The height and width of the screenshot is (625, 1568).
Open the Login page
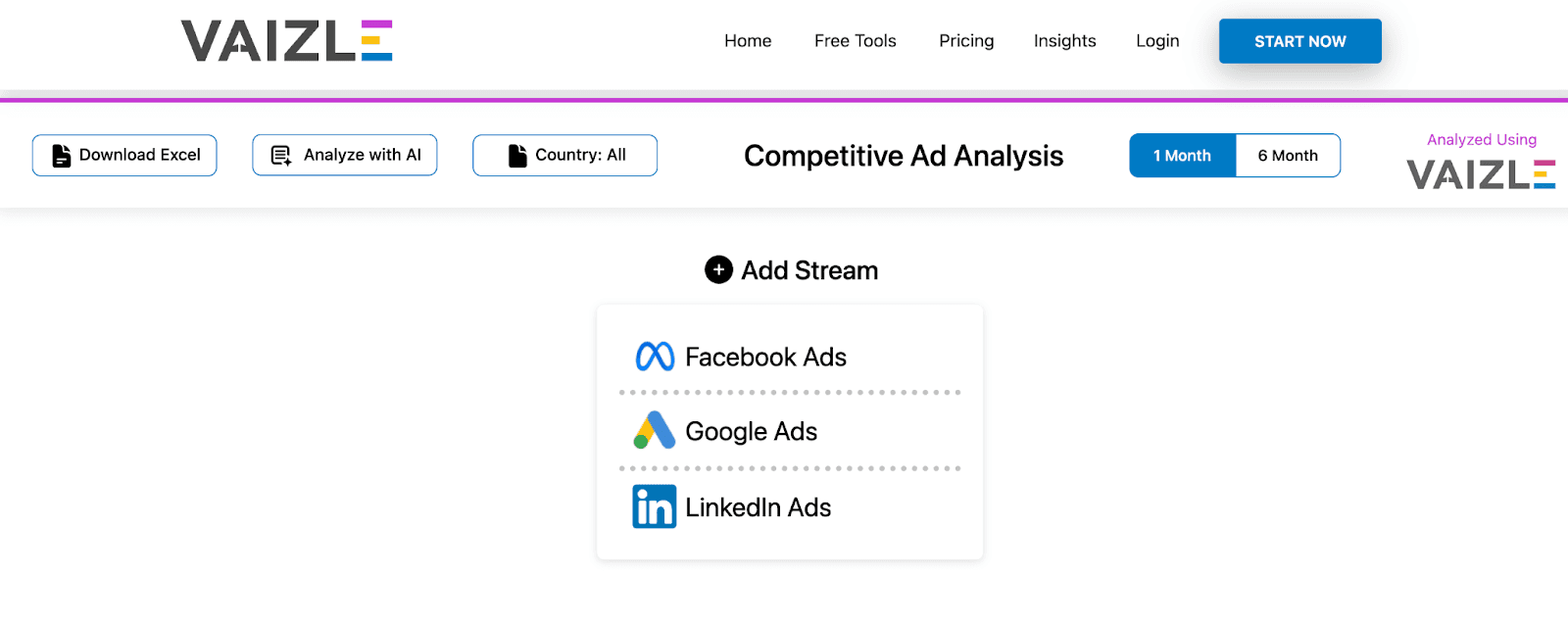(x=1156, y=41)
